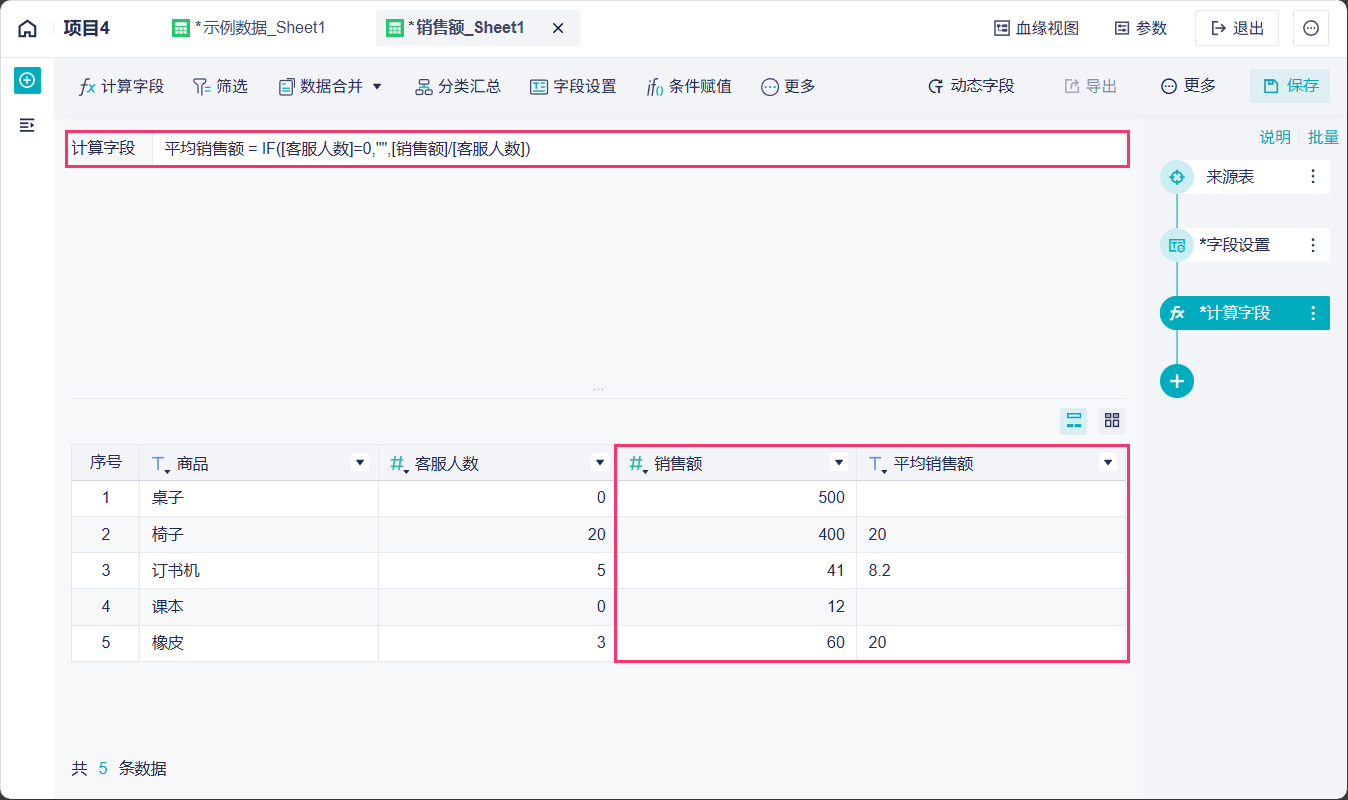
Task: Click the 字段设置 step circle icon
Action: coord(1177,245)
